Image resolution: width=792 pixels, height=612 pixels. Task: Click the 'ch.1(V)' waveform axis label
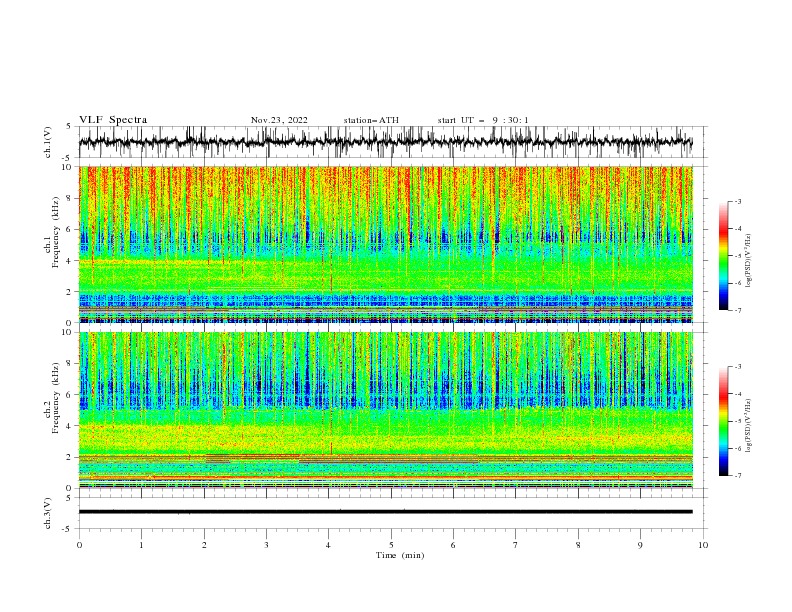click(x=48, y=142)
